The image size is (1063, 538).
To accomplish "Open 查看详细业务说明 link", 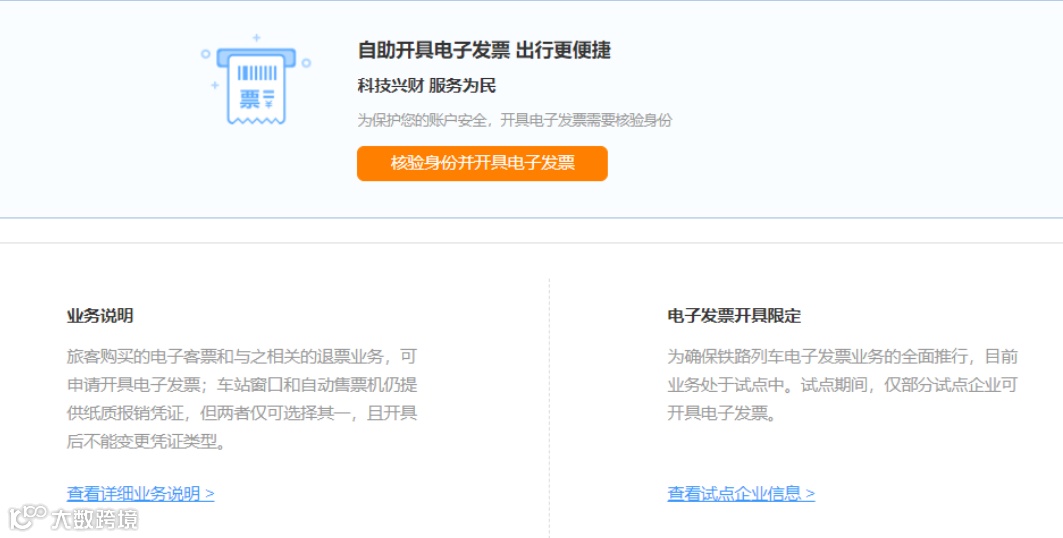I will point(140,494).
